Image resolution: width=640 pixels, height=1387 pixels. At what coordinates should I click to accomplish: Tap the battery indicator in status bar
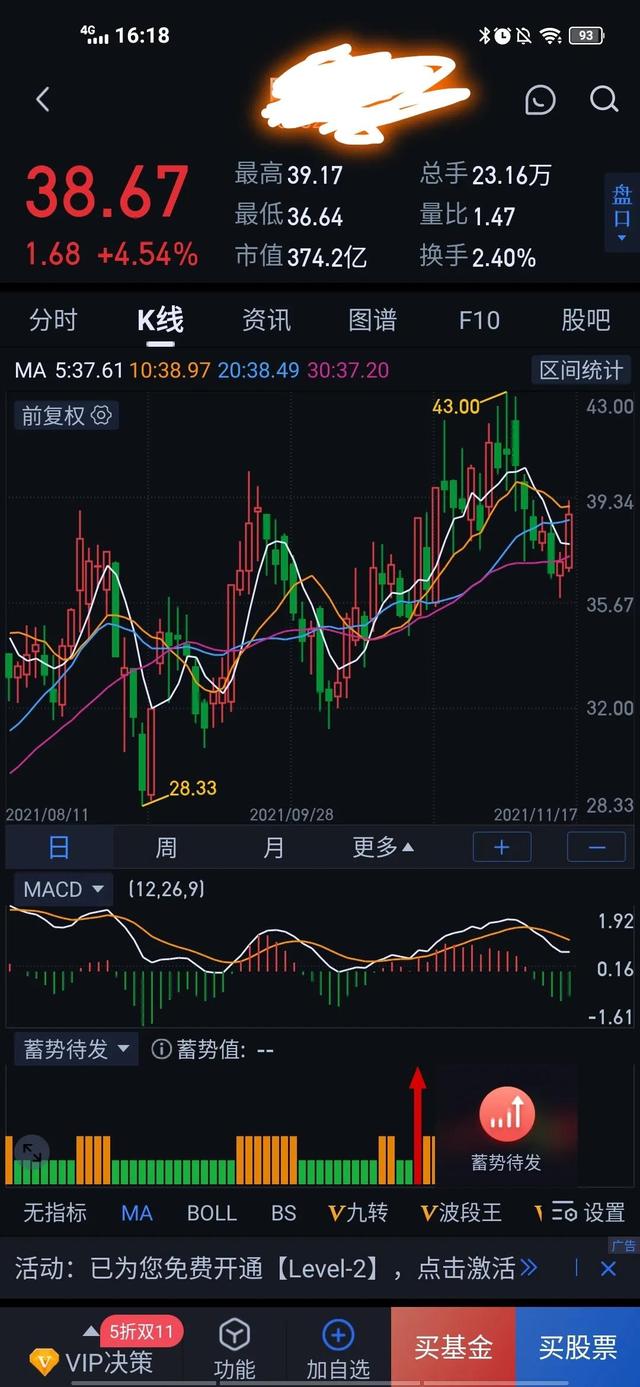pos(586,35)
